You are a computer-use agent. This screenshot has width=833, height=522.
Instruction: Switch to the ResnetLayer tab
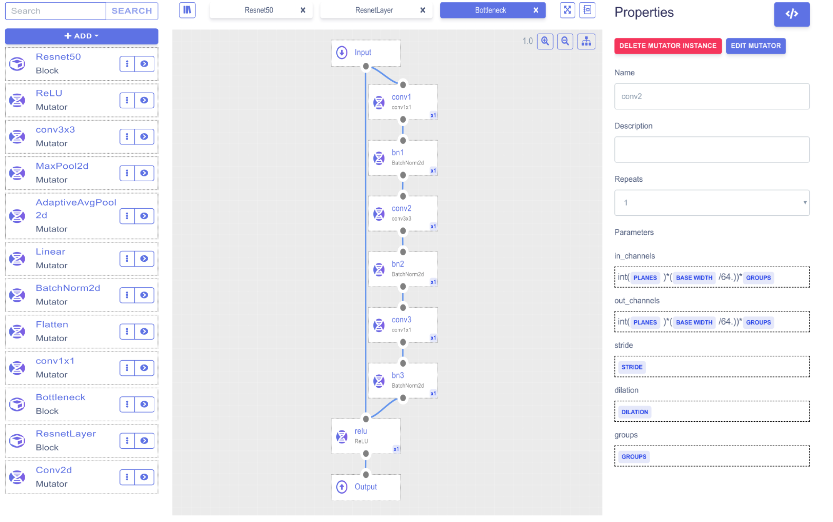click(x=374, y=10)
